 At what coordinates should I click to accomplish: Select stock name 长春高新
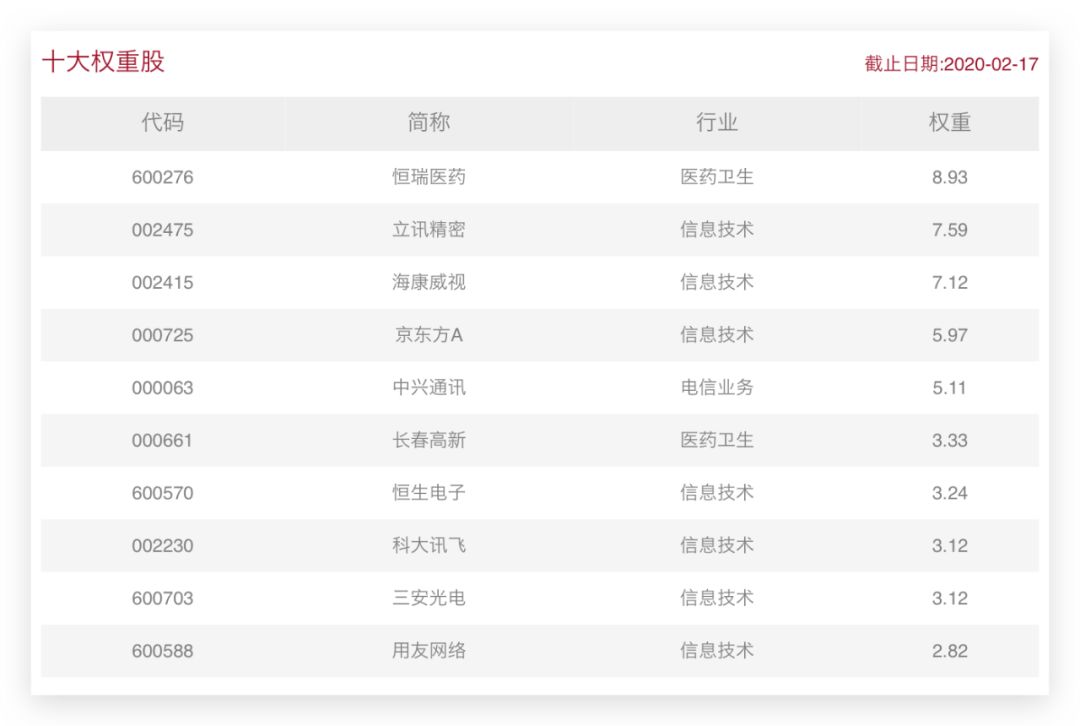coord(428,440)
